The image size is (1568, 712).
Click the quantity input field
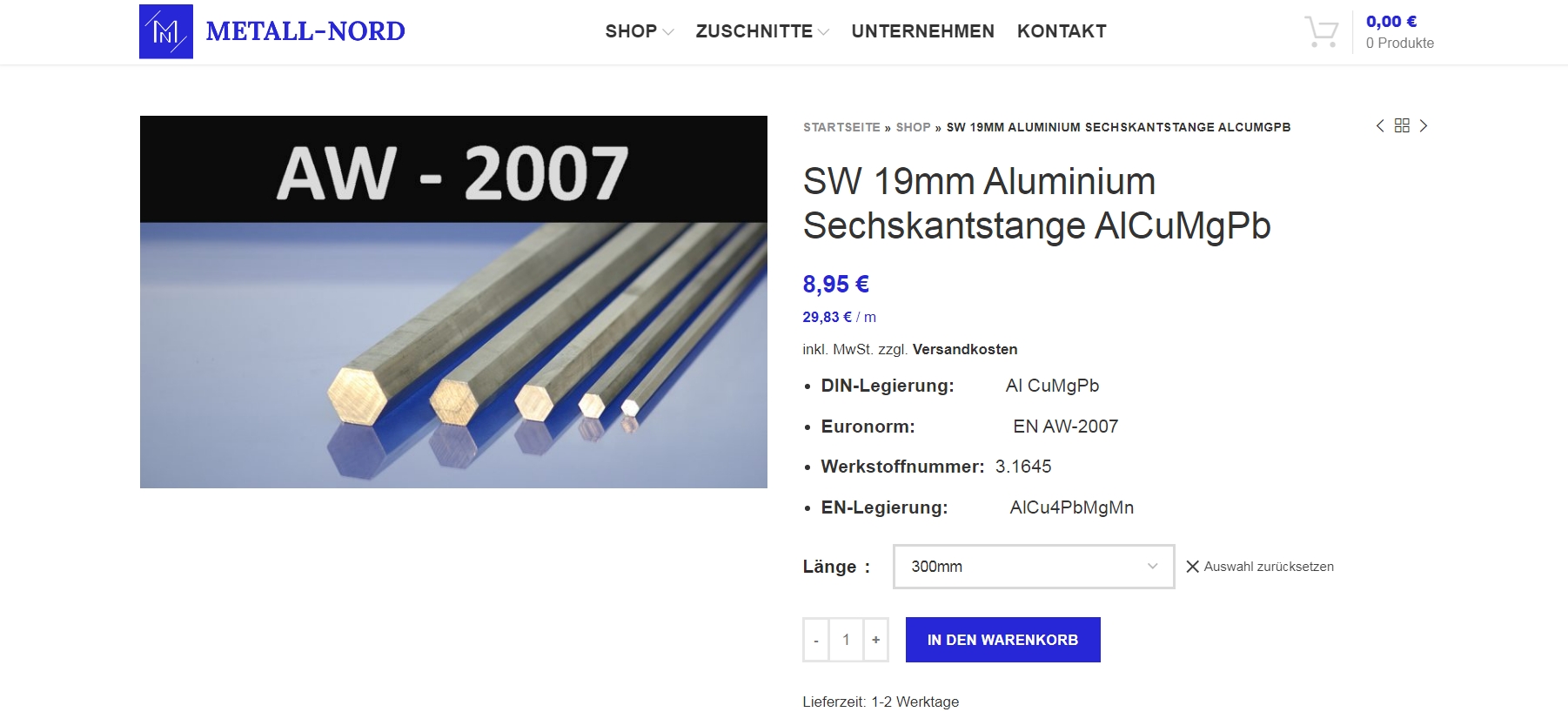pyautogui.click(x=846, y=640)
